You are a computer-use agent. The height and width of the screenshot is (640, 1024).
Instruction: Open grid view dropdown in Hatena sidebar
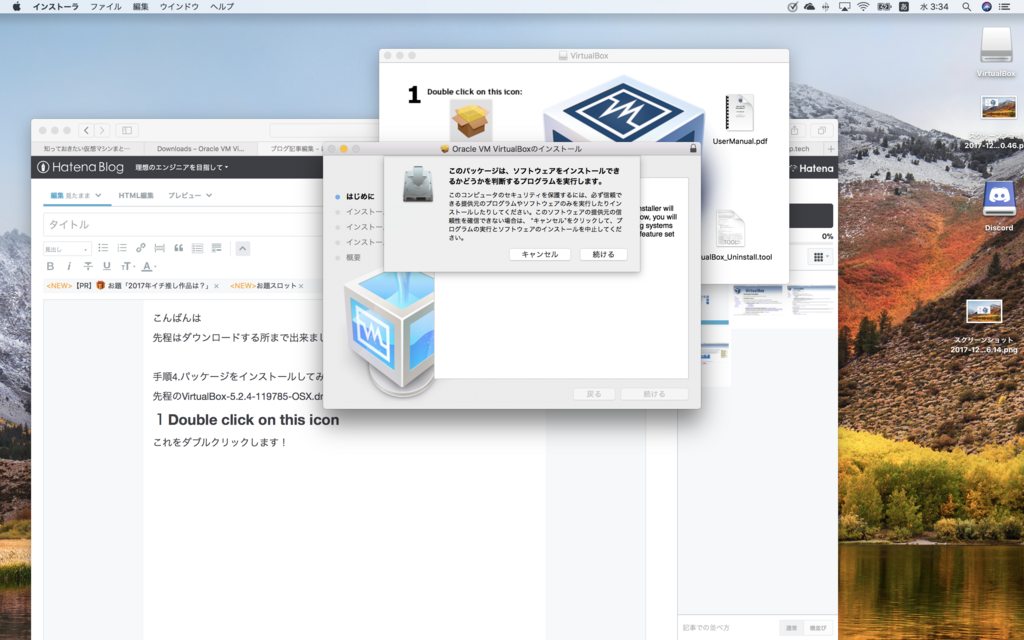point(820,257)
